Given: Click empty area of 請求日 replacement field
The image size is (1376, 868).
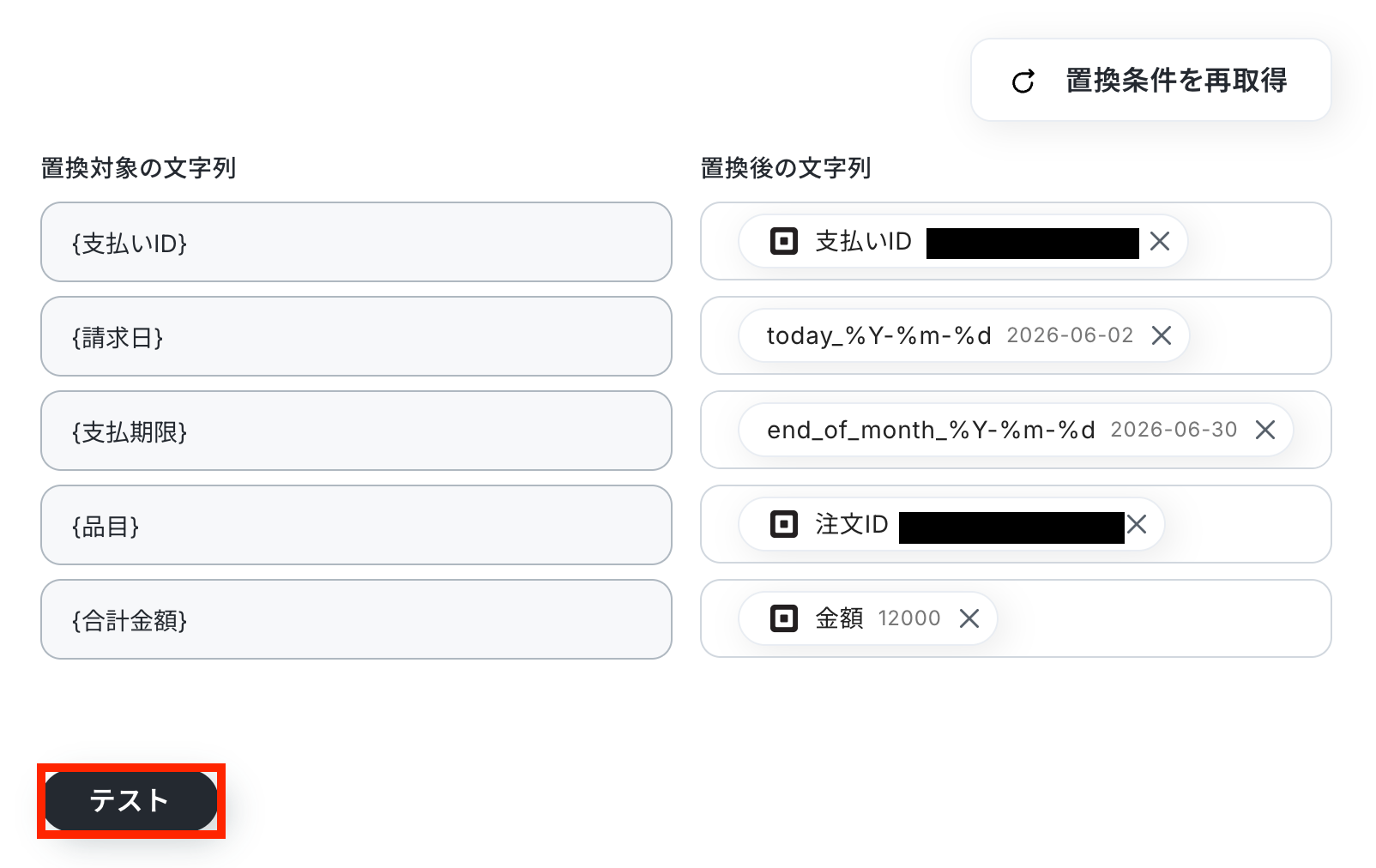Looking at the screenshot, I should pyautogui.click(x=1259, y=335).
